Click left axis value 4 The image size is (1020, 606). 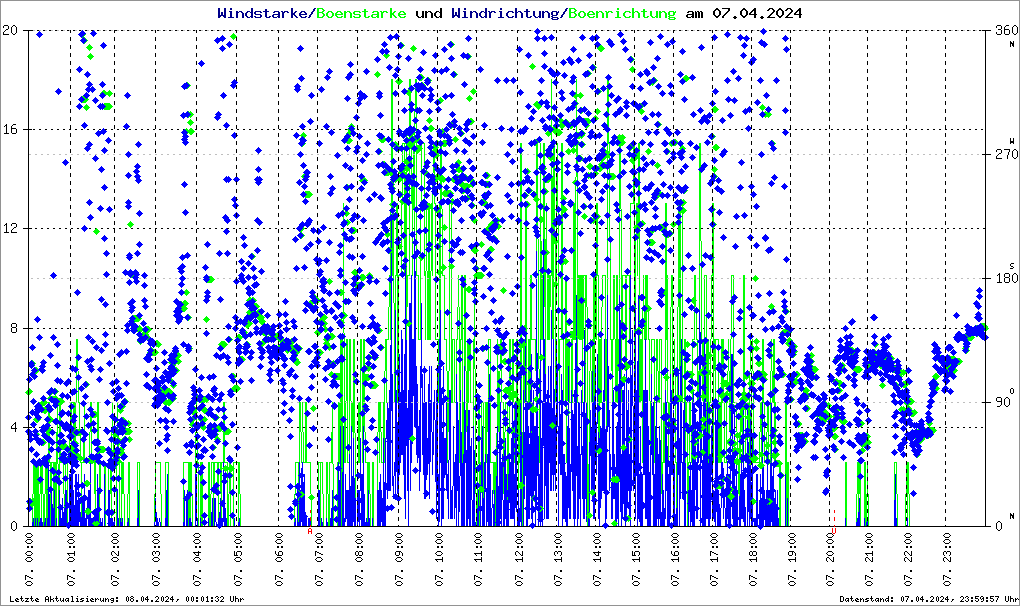14,428
